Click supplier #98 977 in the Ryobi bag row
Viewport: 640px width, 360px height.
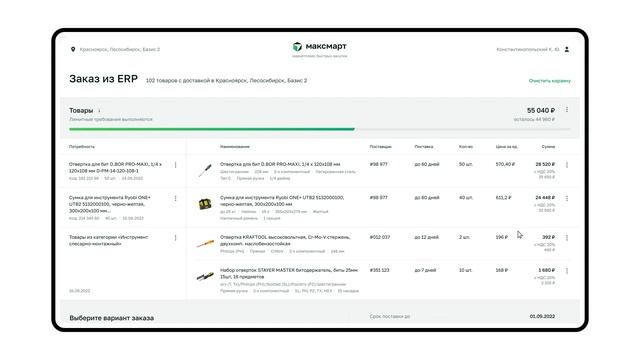coord(378,198)
